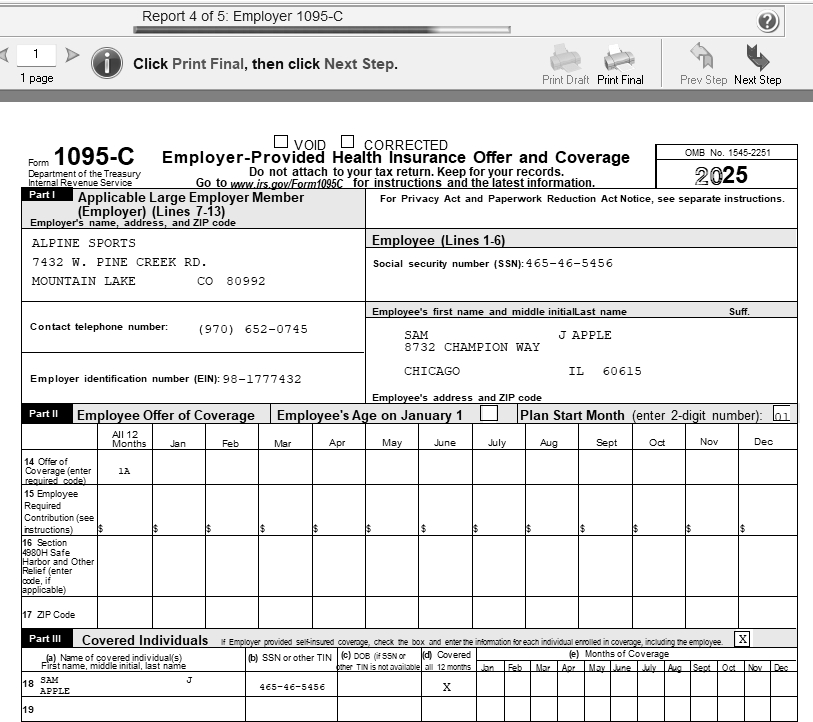813x722 pixels.
Task: Select the All 12 Months 1A code cell
Action: pos(124,469)
